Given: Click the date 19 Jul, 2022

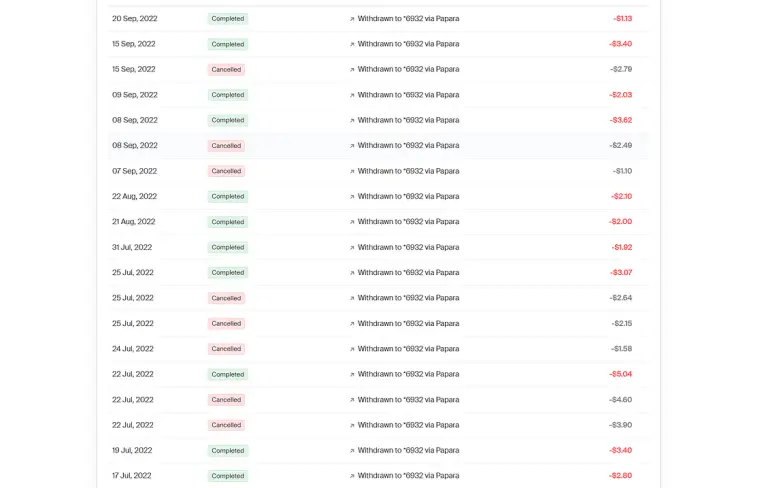Looking at the screenshot, I should [132, 451].
